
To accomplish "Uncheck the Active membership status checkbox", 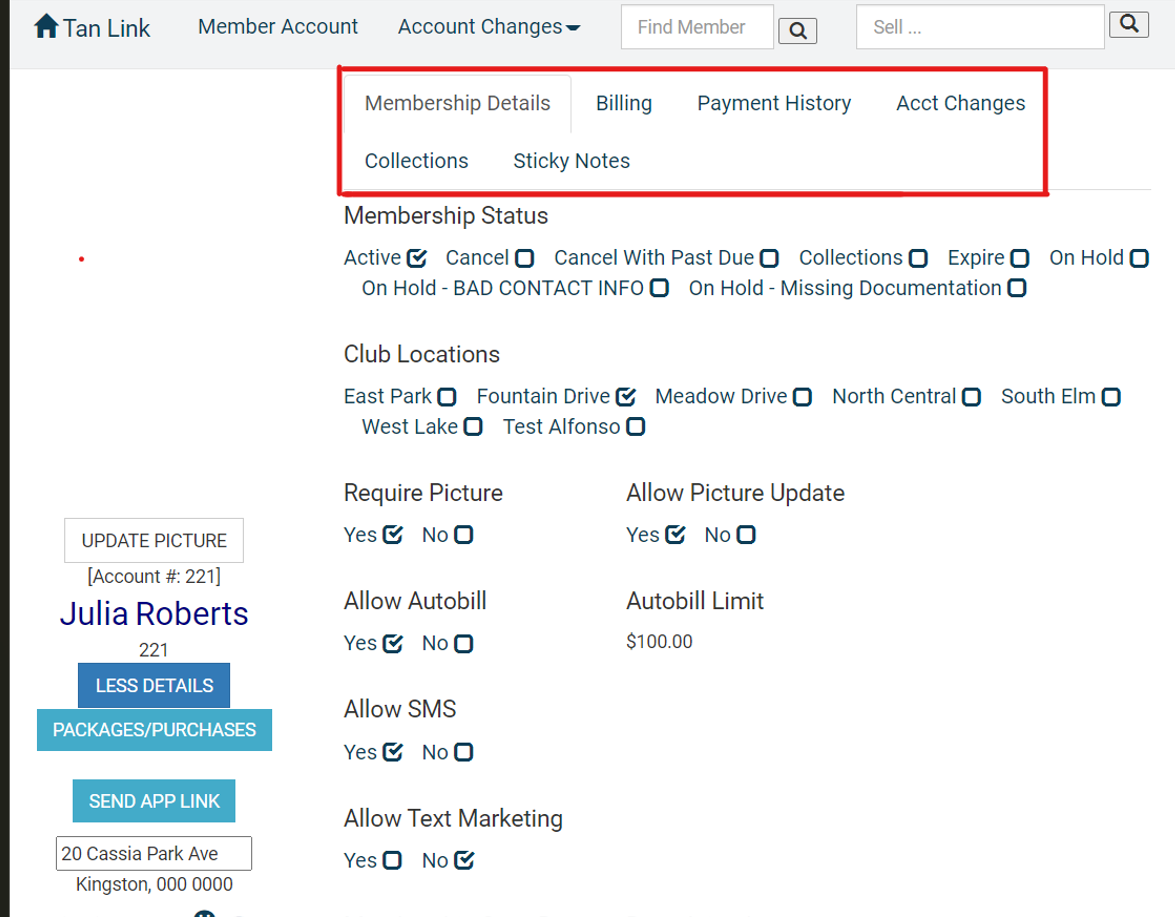I will point(417,258).
